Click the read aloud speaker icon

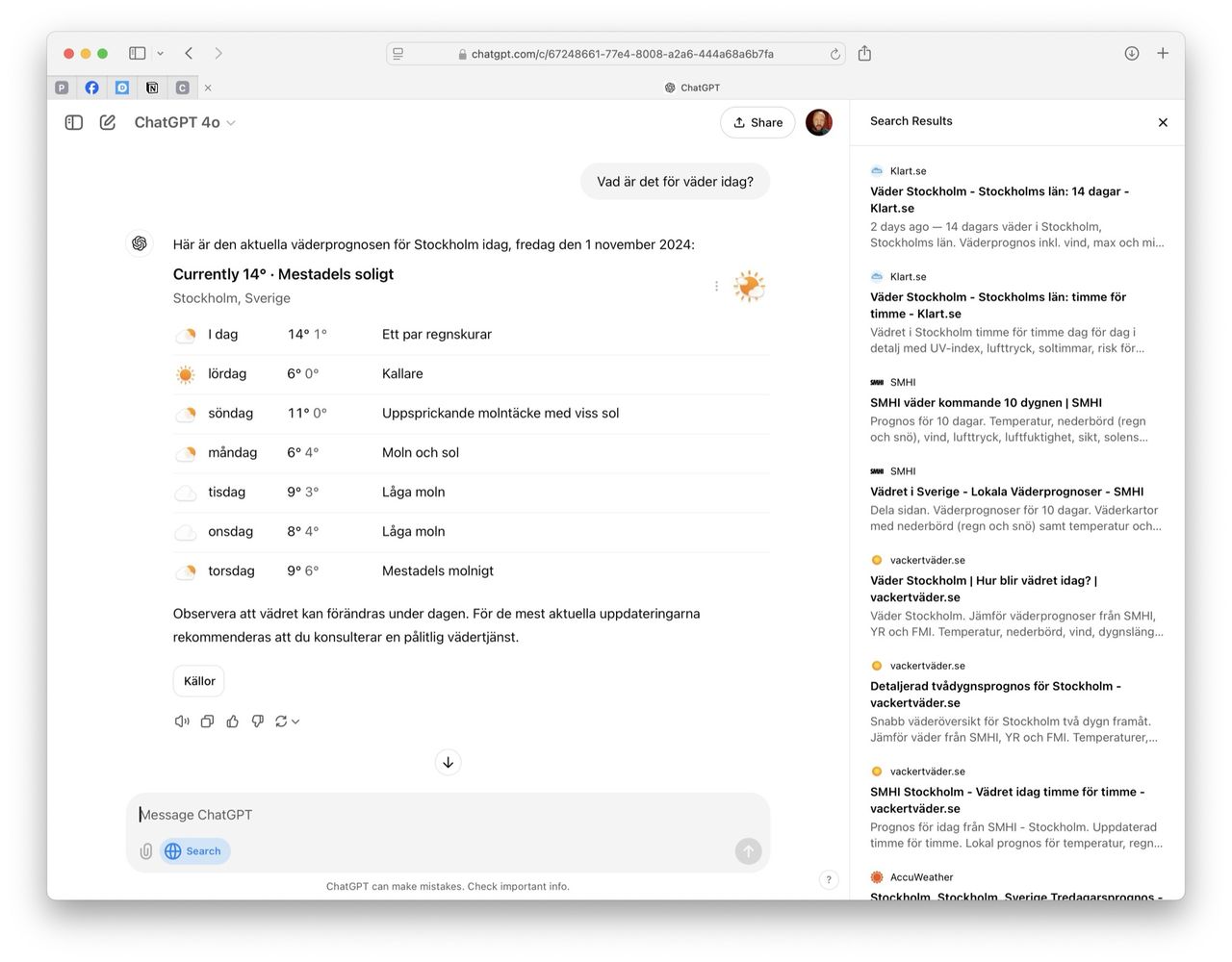pyautogui.click(x=181, y=721)
